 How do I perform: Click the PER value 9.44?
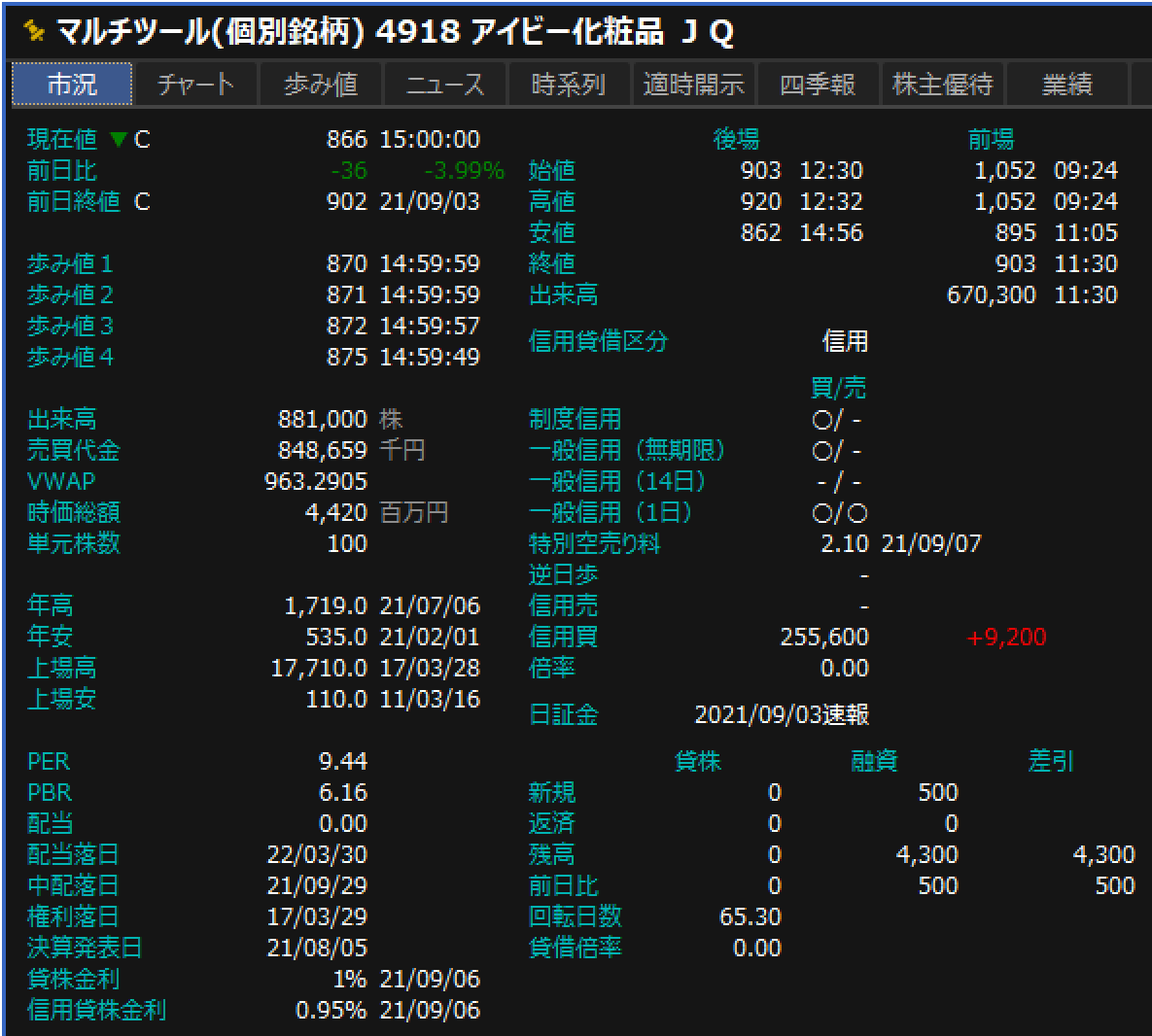tap(343, 761)
